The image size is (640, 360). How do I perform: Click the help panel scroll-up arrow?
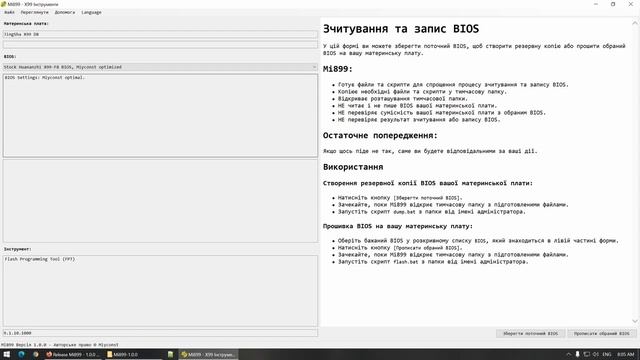(x=635, y=23)
